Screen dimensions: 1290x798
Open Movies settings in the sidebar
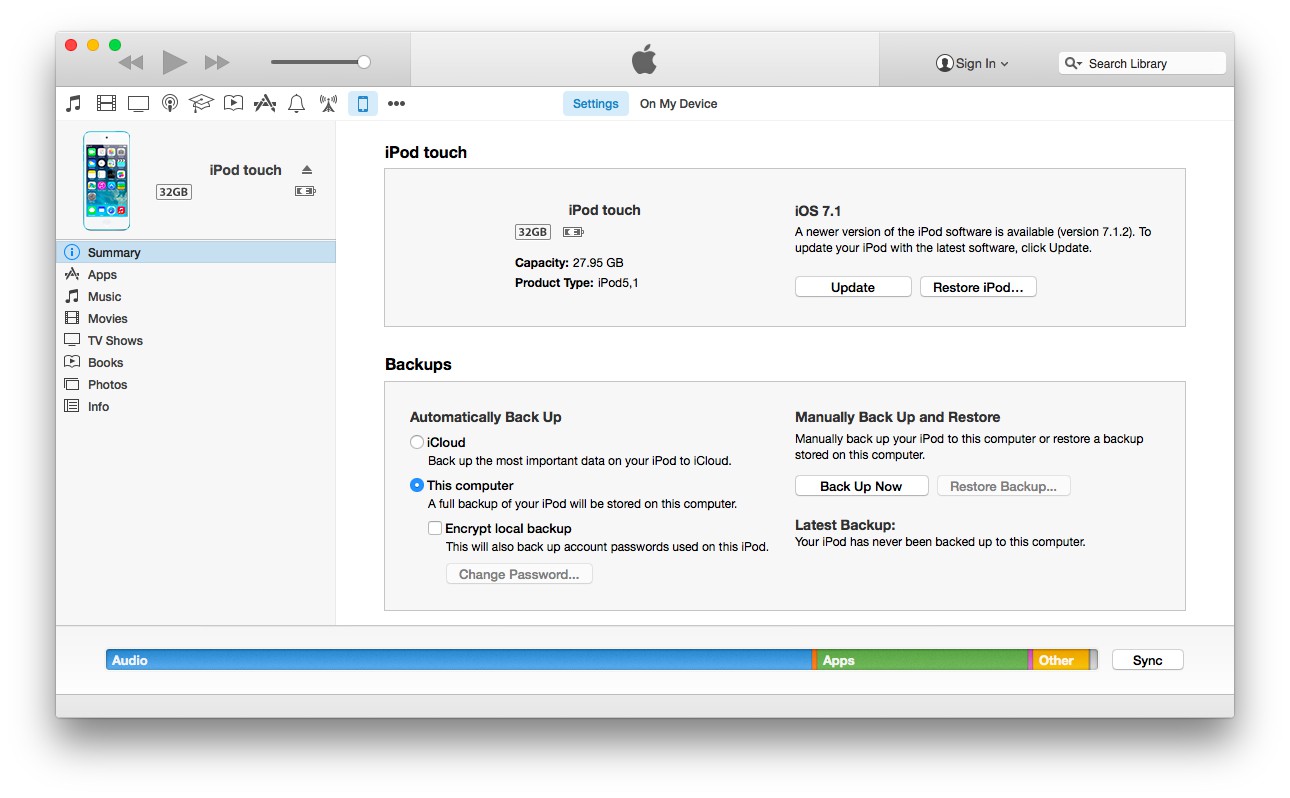(196, 318)
